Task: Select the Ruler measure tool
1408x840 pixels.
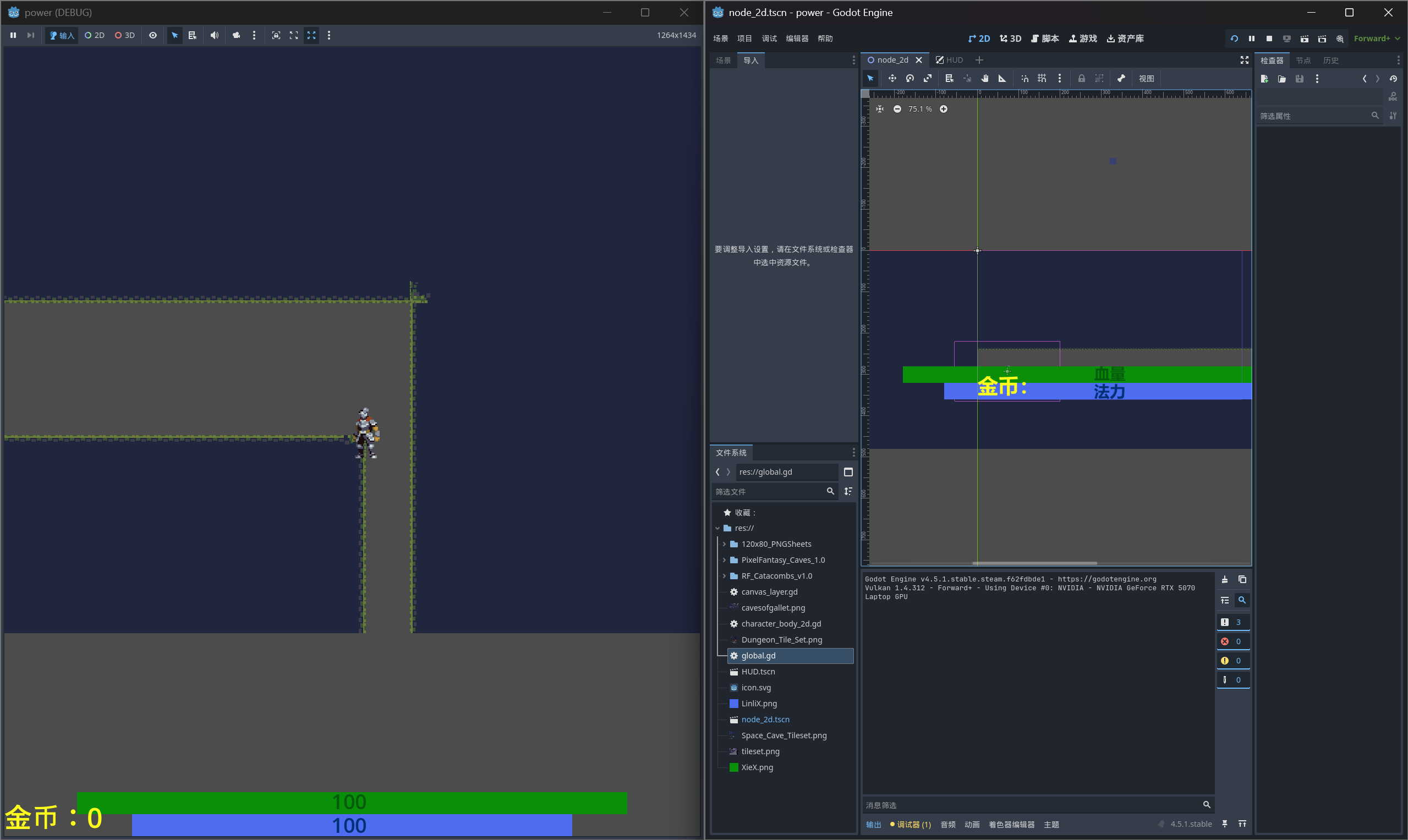Action: click(x=1002, y=79)
